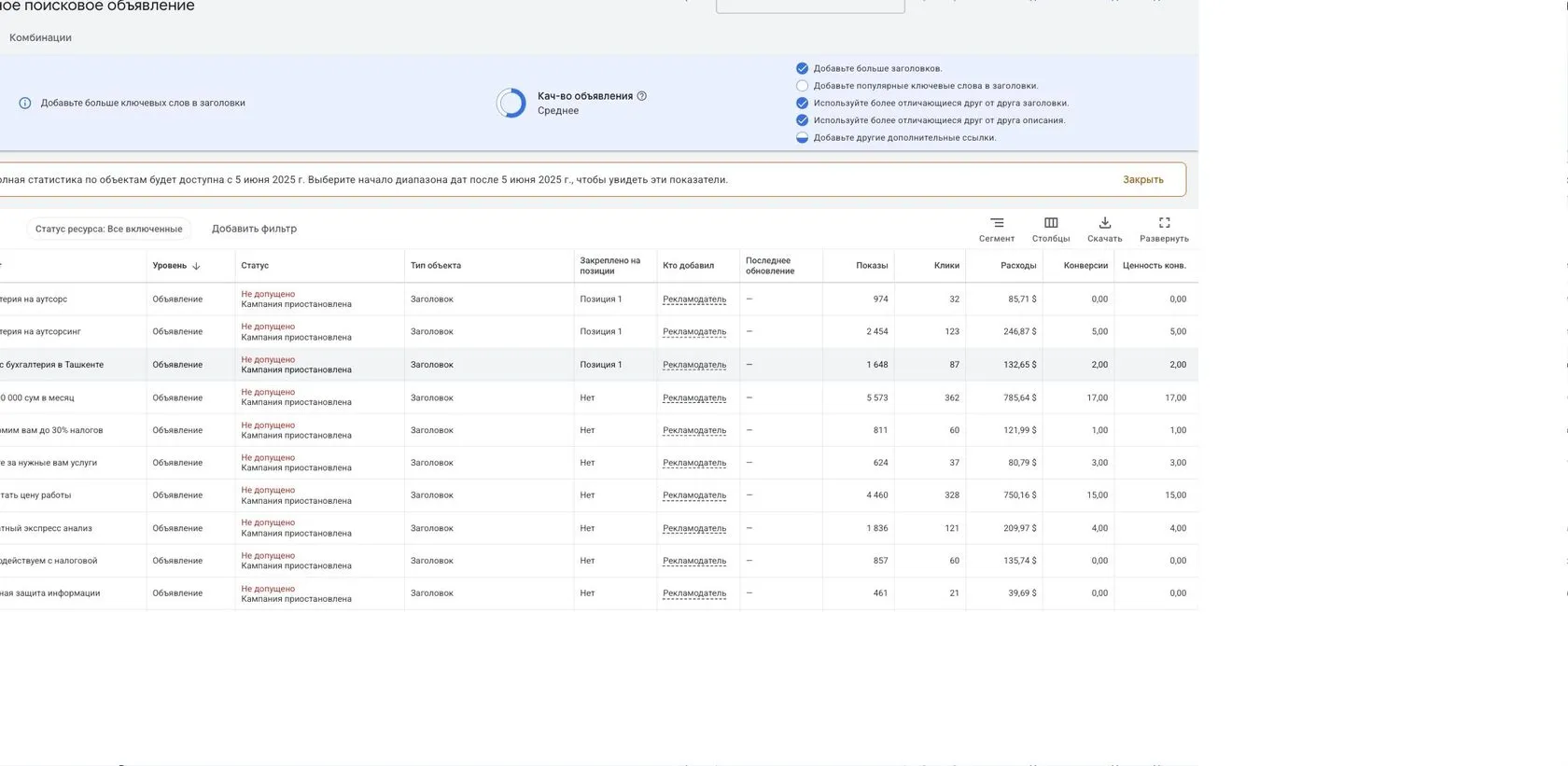Sort by Тип объекта column header
Viewport: 1568px width, 766px height.
tap(436, 266)
